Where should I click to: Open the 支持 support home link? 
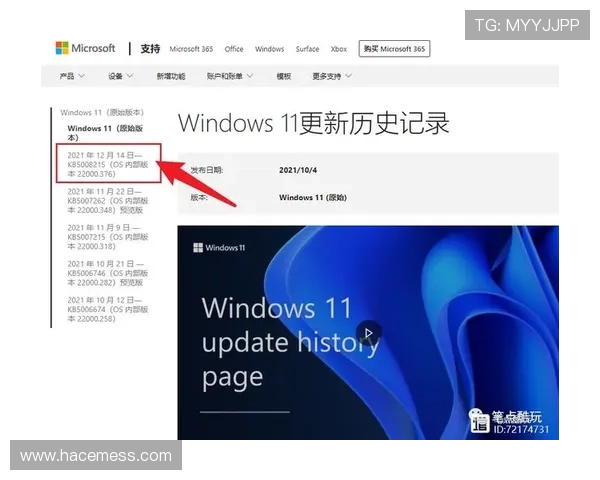pyautogui.click(x=150, y=49)
